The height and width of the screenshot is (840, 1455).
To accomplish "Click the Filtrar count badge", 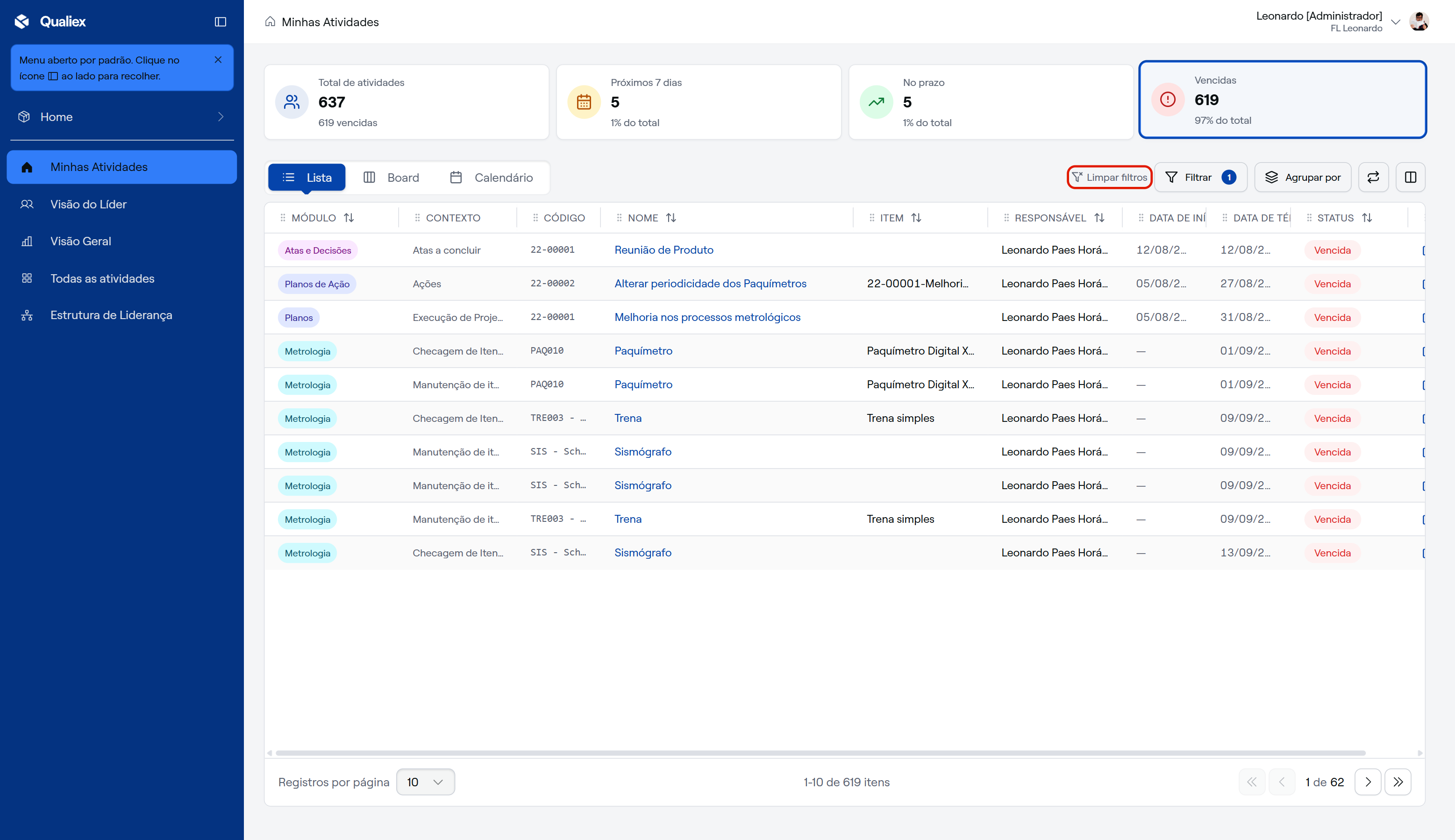I will pos(1229,177).
